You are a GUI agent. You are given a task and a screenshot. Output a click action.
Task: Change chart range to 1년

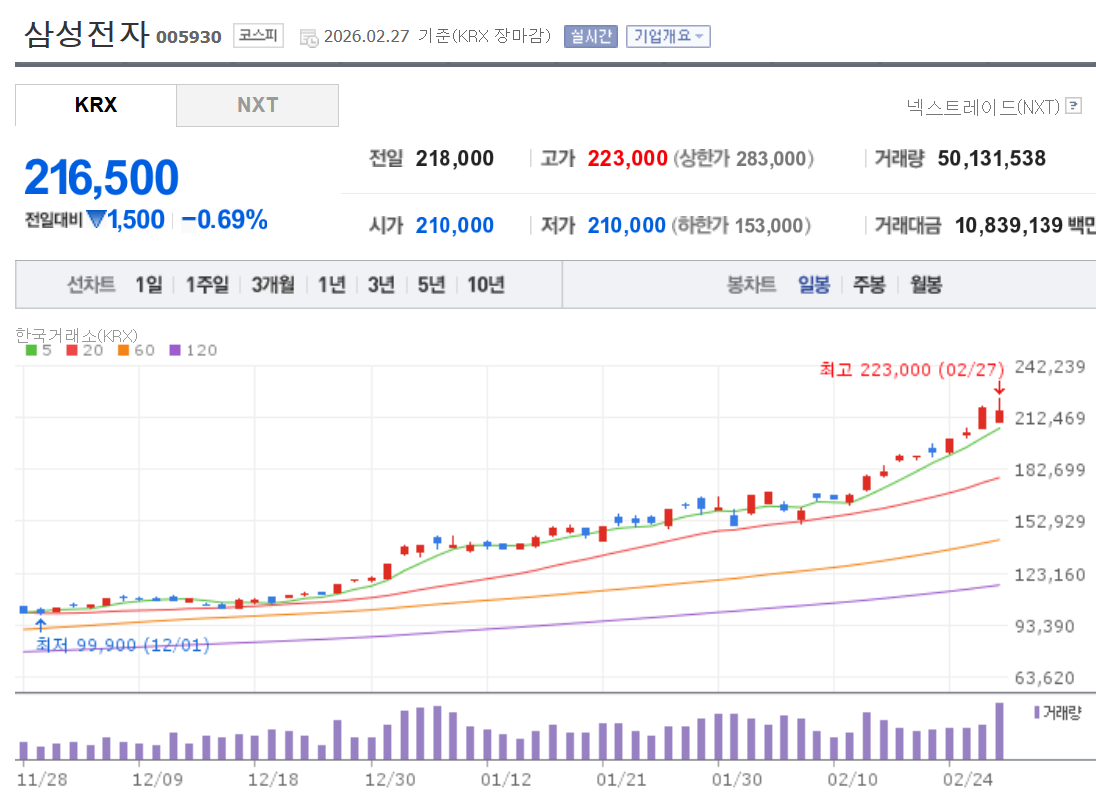tap(330, 284)
